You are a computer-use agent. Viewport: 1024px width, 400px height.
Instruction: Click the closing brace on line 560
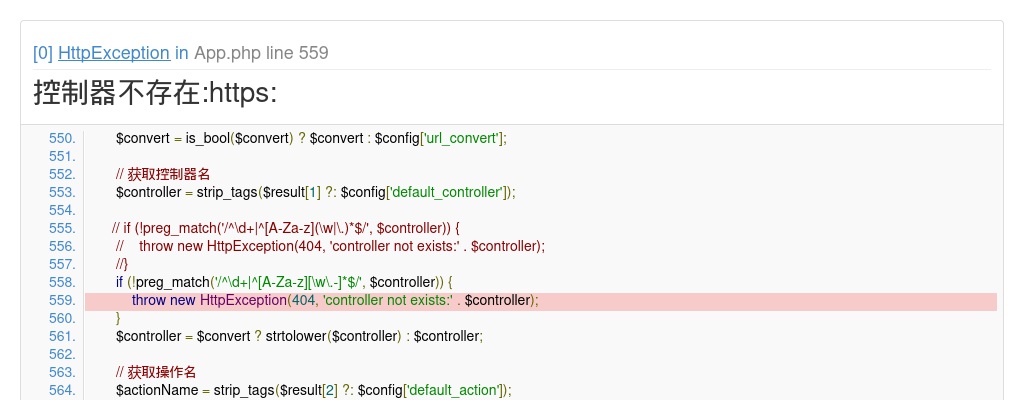[118, 318]
